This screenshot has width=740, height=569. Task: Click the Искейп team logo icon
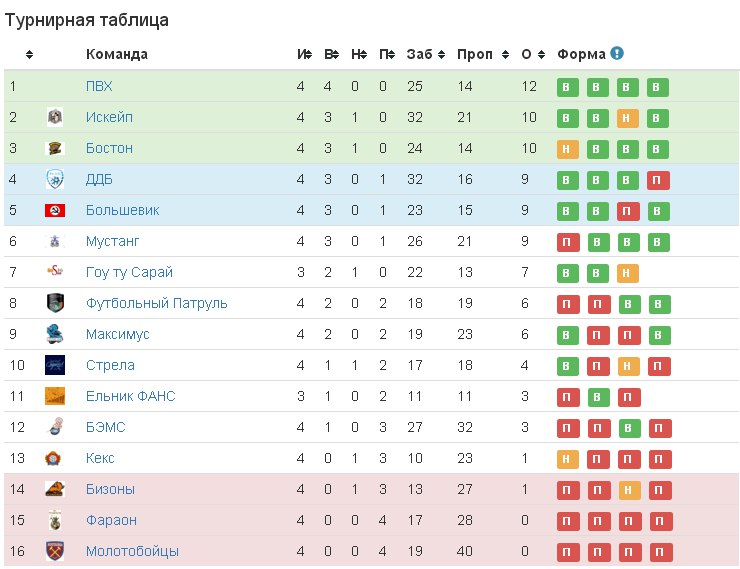tap(55, 117)
